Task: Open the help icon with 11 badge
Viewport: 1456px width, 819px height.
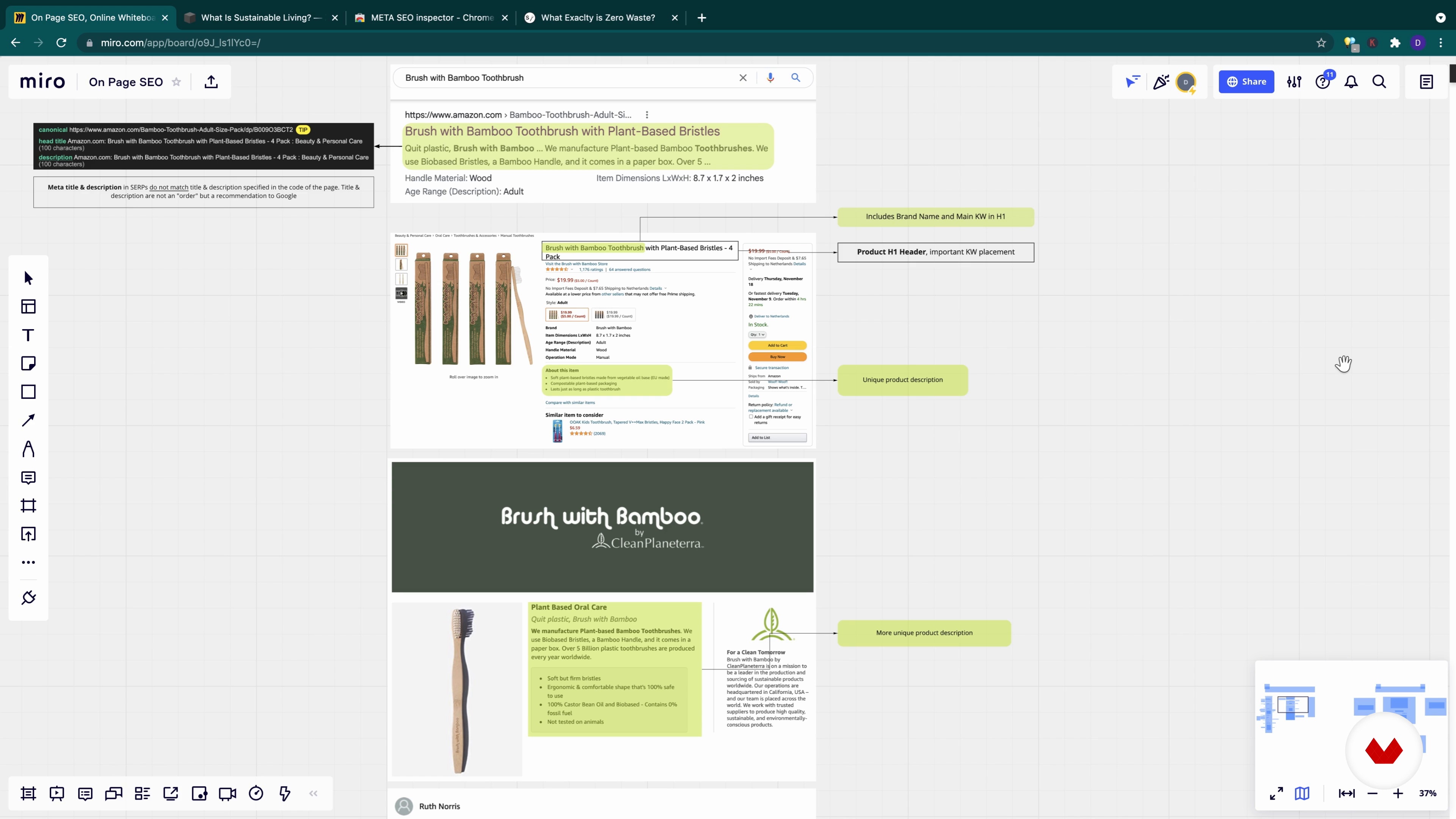Action: (x=1323, y=82)
